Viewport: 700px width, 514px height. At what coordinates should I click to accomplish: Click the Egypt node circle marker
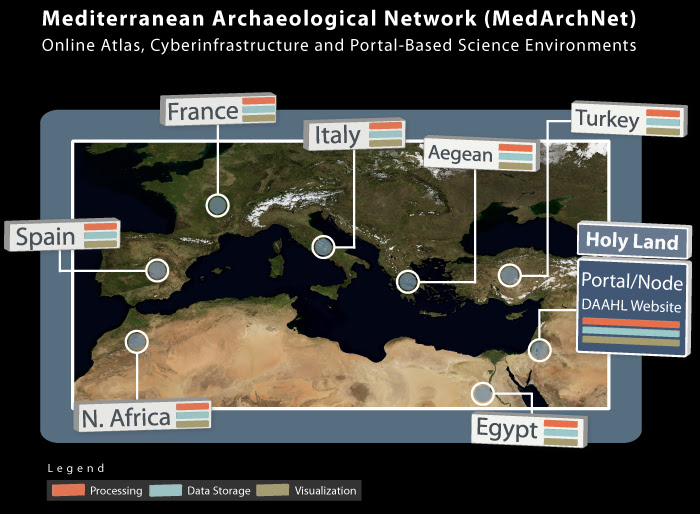click(x=483, y=393)
